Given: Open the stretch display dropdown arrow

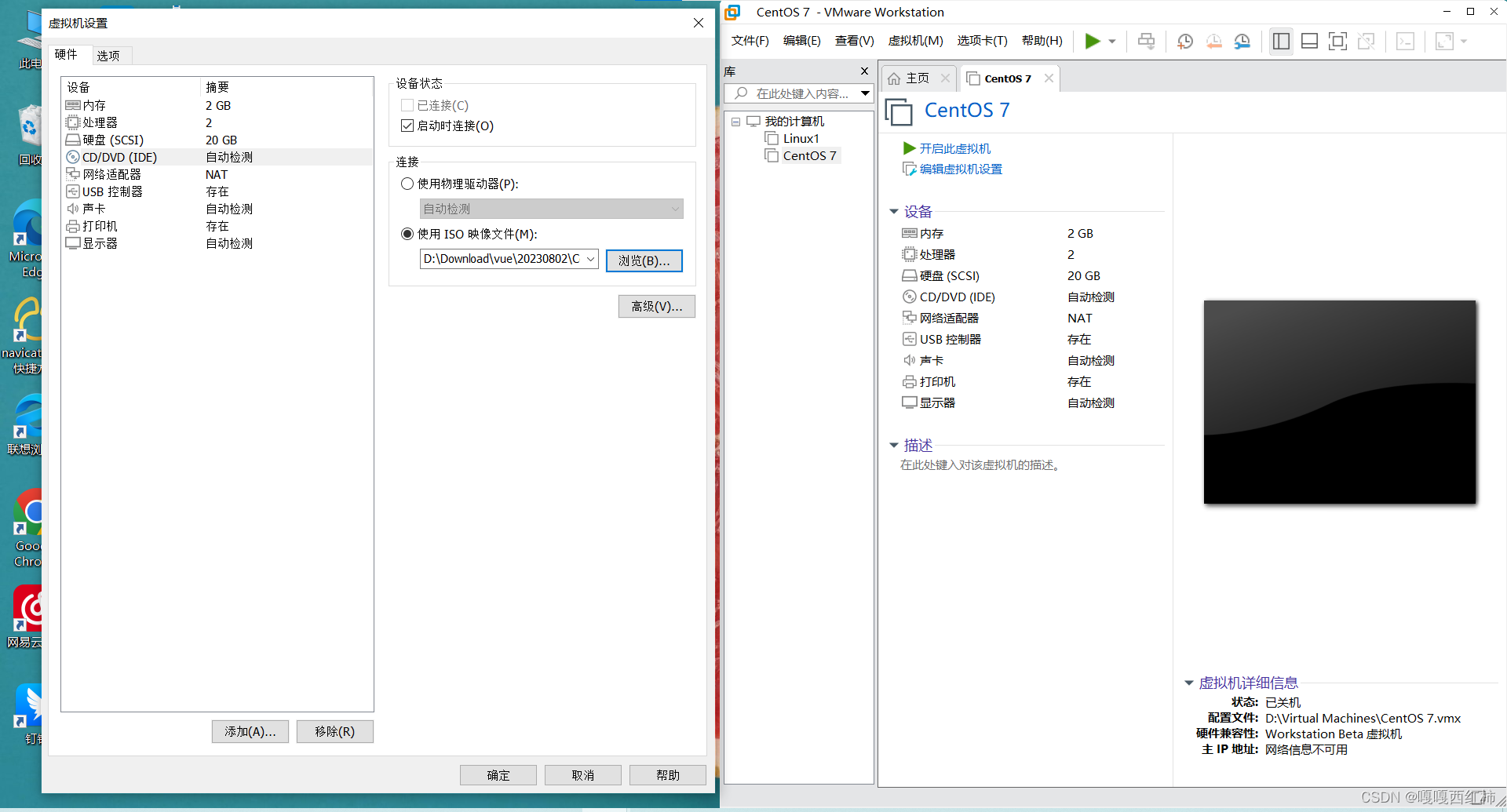Looking at the screenshot, I should 1464,42.
